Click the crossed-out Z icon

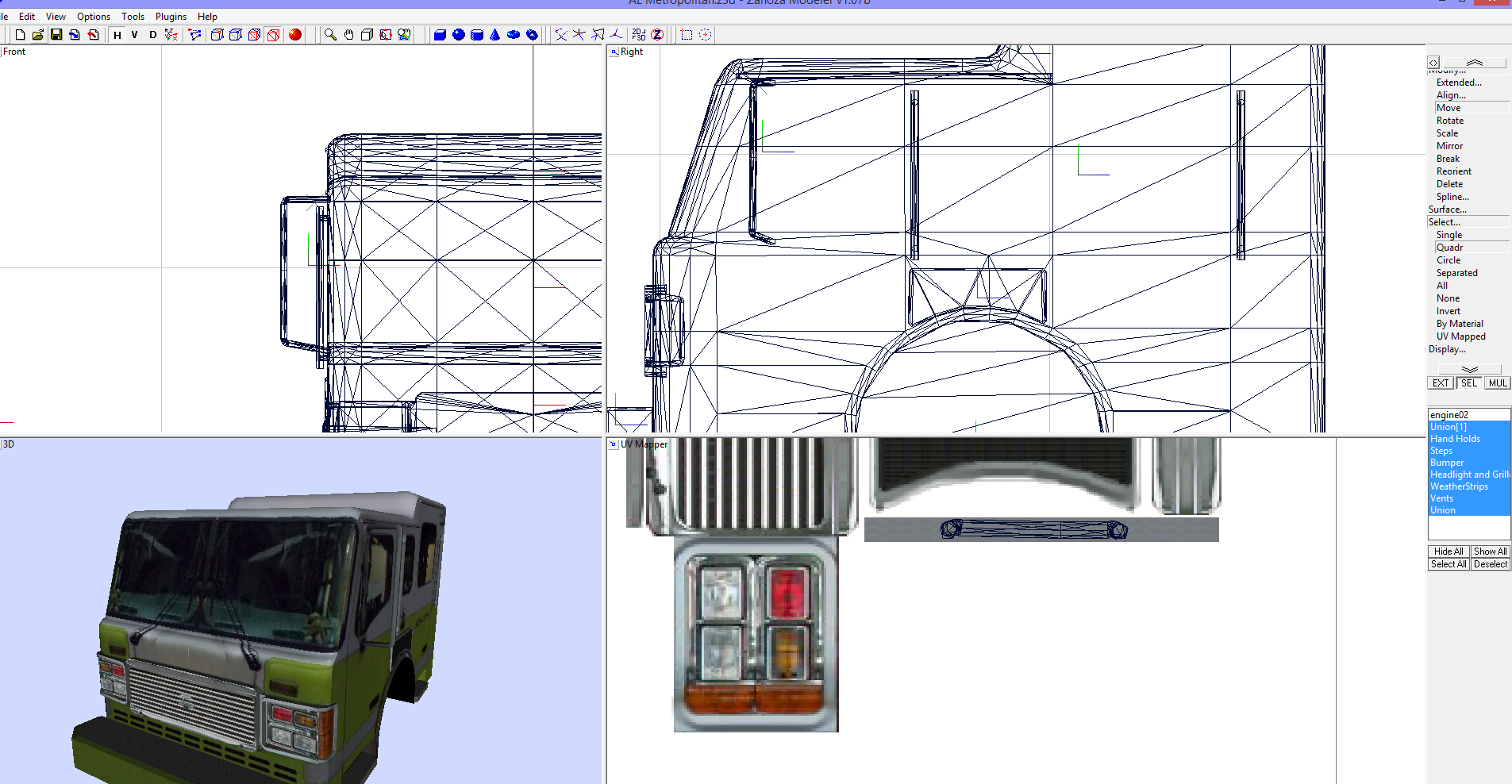[x=659, y=34]
